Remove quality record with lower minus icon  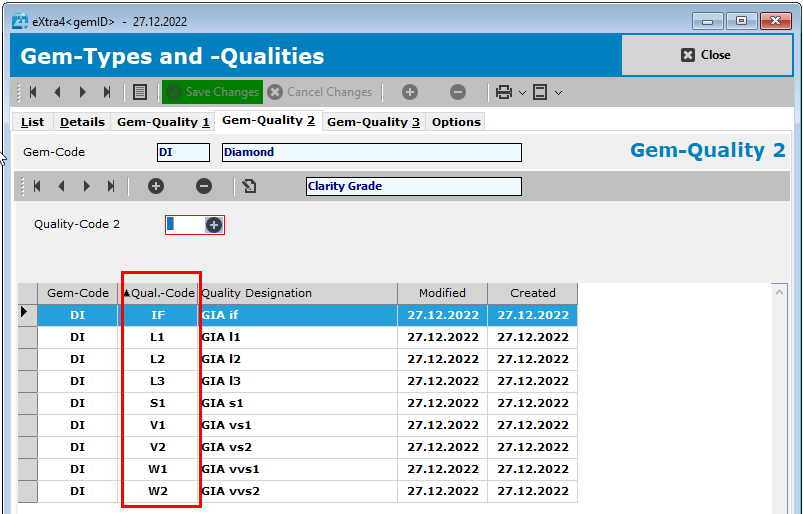click(x=203, y=186)
